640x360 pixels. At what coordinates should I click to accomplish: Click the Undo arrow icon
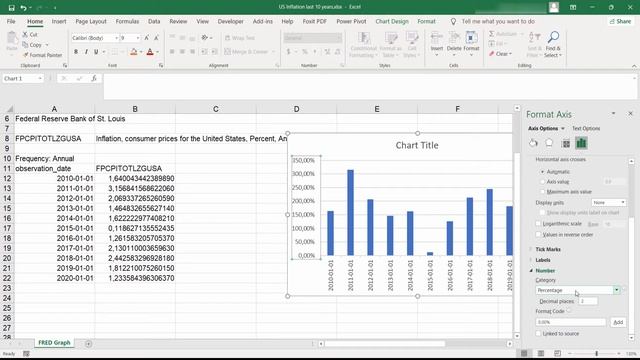coord(23,8)
